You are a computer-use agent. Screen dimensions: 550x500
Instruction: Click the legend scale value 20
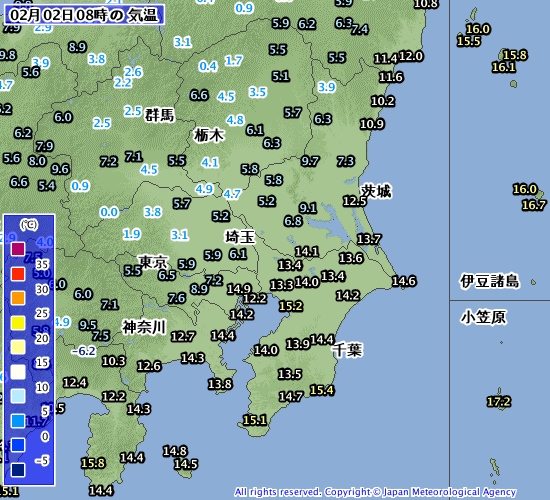pos(42,338)
